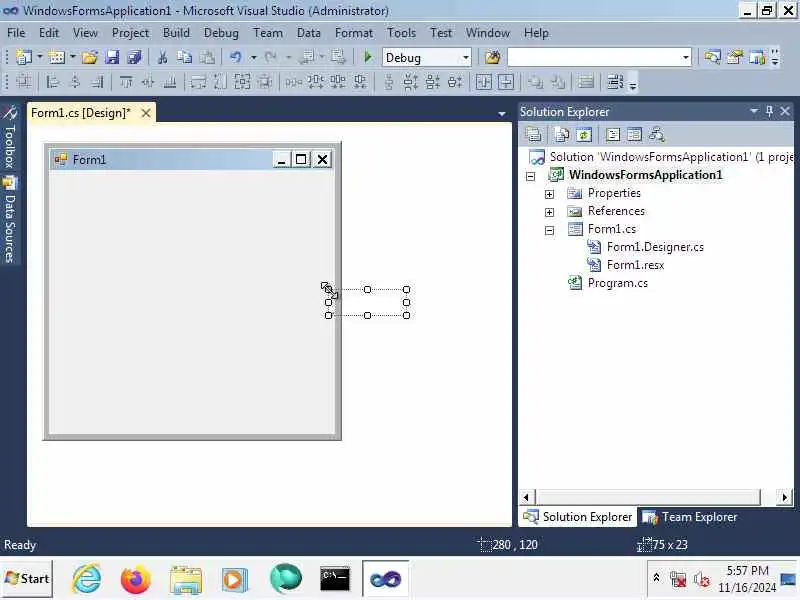
Task: Select the Form1.cs [Design] document tab
Action: pyautogui.click(x=81, y=113)
